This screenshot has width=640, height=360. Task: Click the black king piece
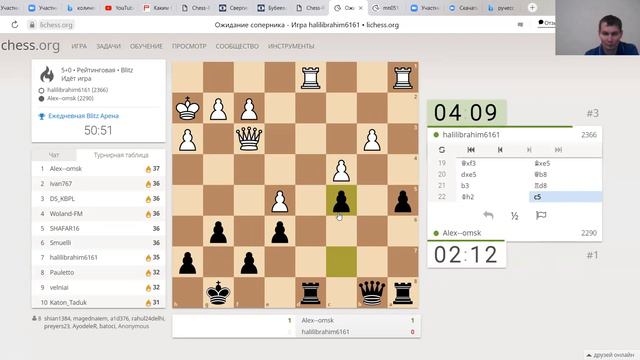coord(218,293)
